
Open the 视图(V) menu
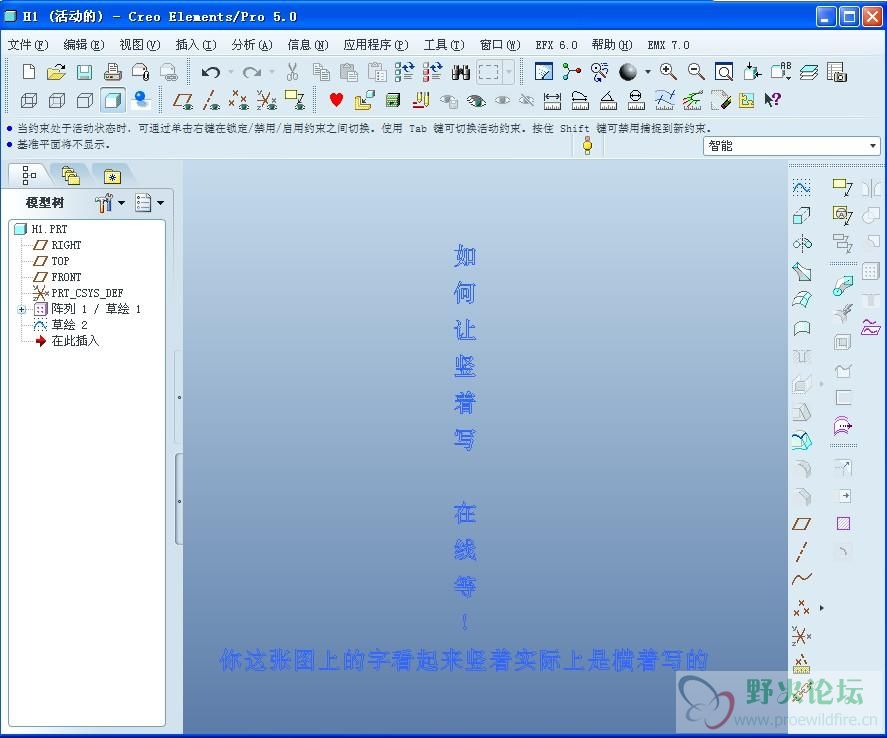click(140, 45)
